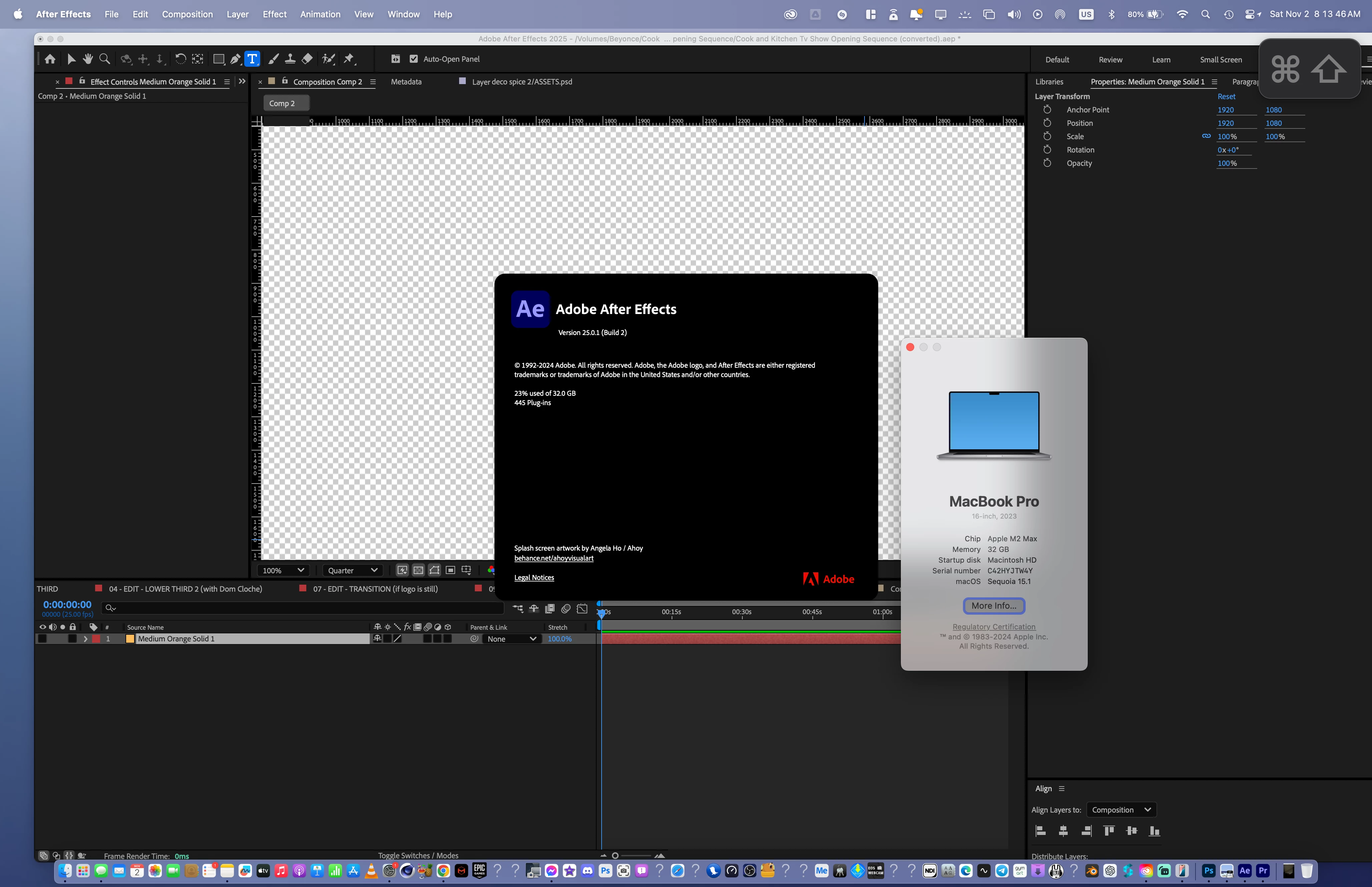Select the Hand tool
The width and height of the screenshot is (1372, 887).
[x=87, y=59]
